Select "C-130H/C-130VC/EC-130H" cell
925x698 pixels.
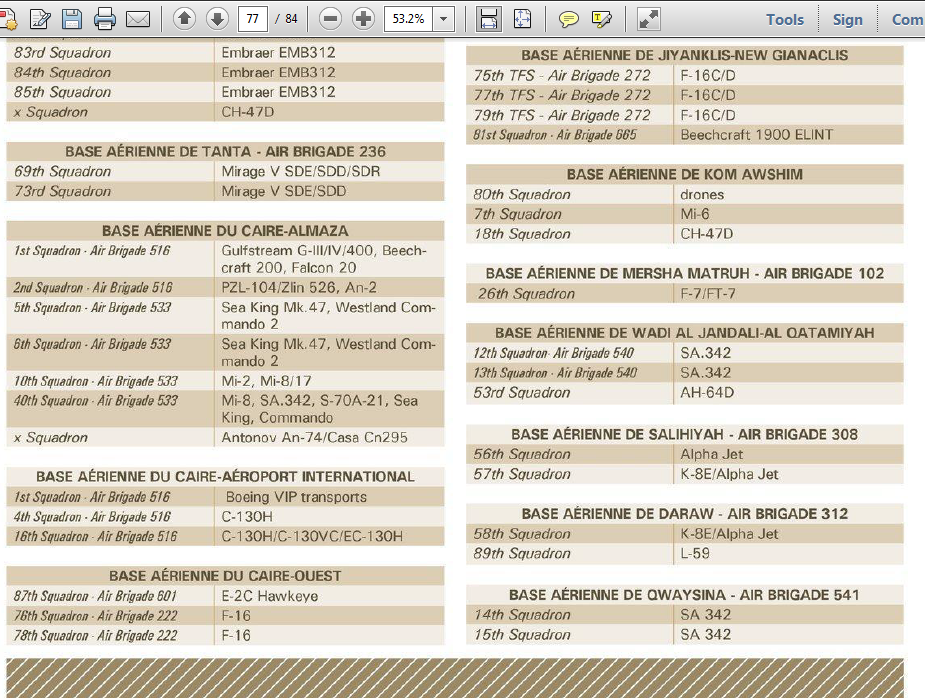[x=312, y=537]
